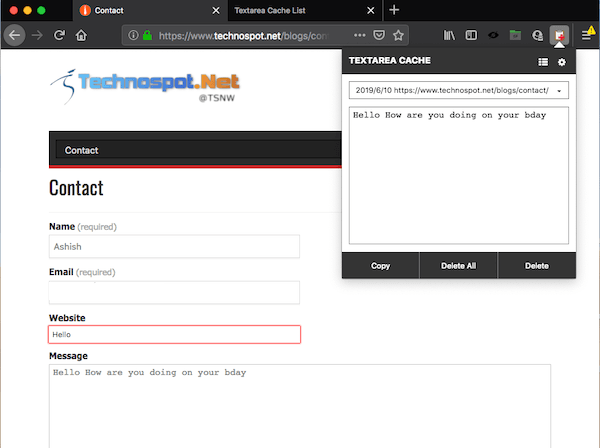Click the Copy button

point(380,266)
